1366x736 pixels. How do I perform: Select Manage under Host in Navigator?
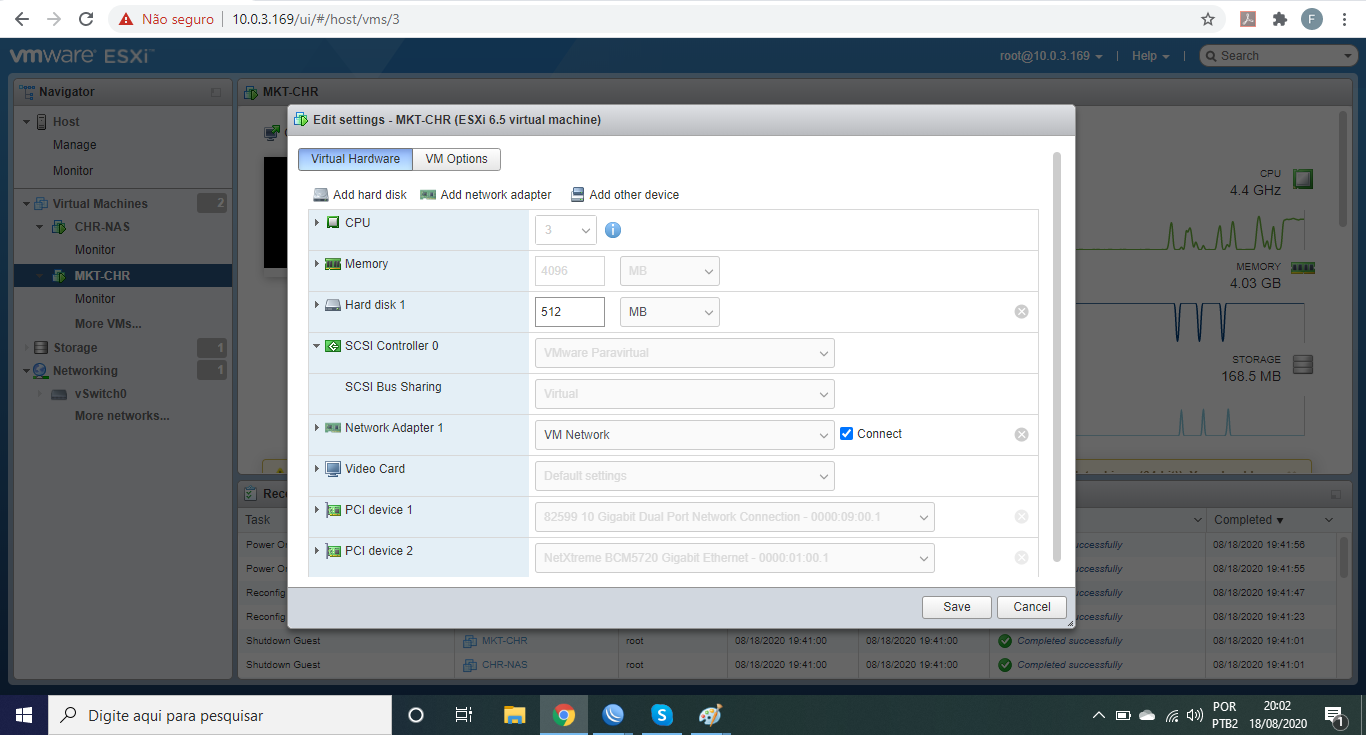coord(75,145)
